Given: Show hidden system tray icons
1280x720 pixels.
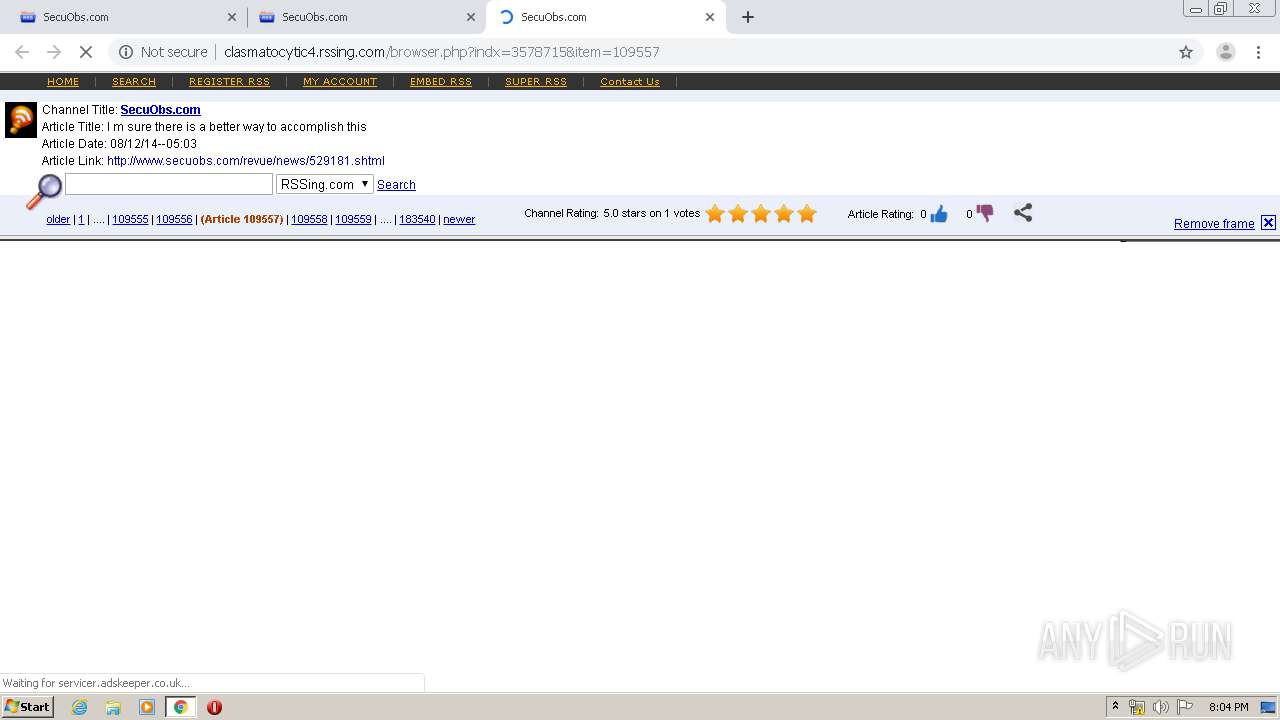Looking at the screenshot, I should 1115,707.
